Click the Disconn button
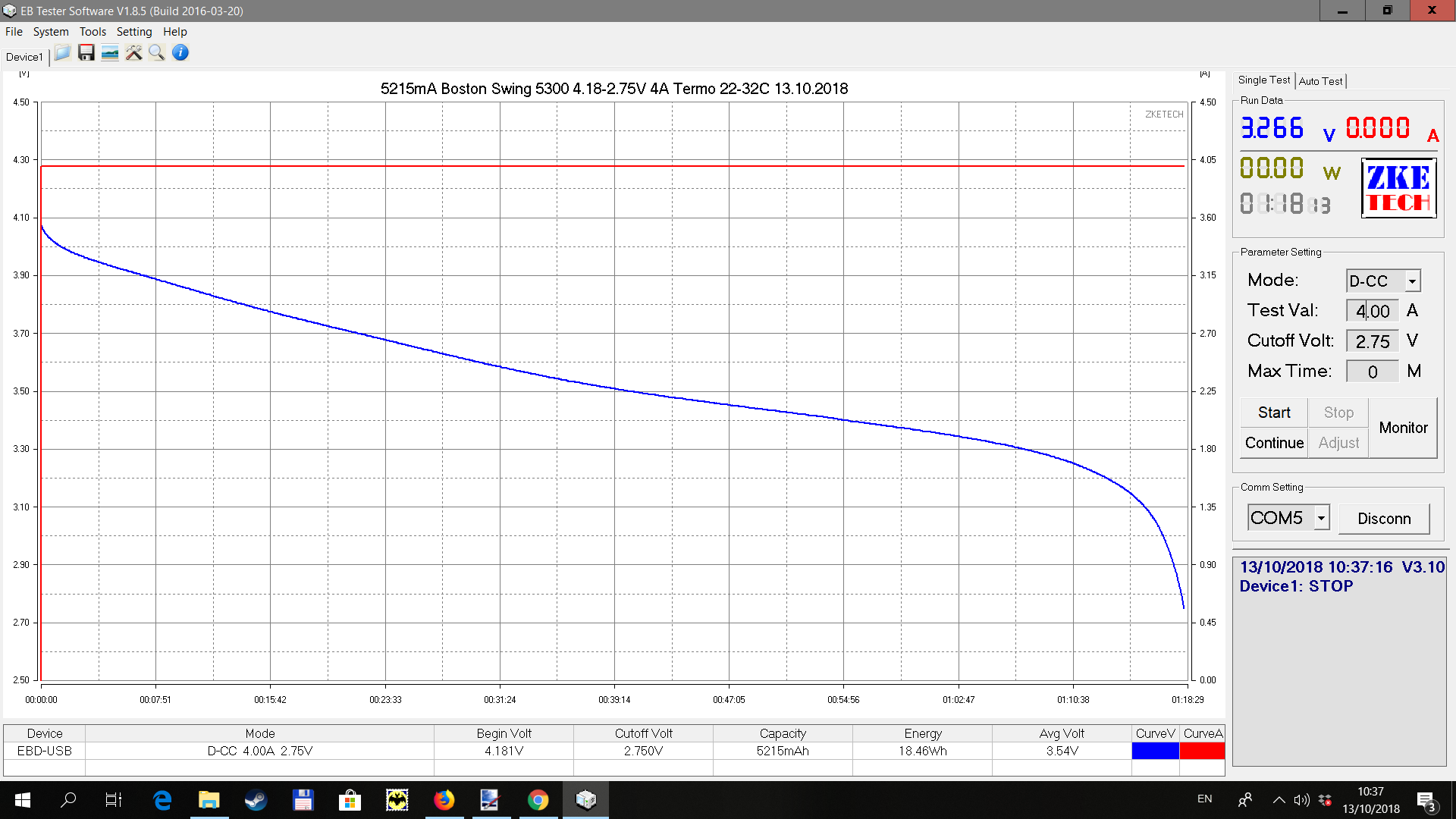 click(x=1384, y=519)
